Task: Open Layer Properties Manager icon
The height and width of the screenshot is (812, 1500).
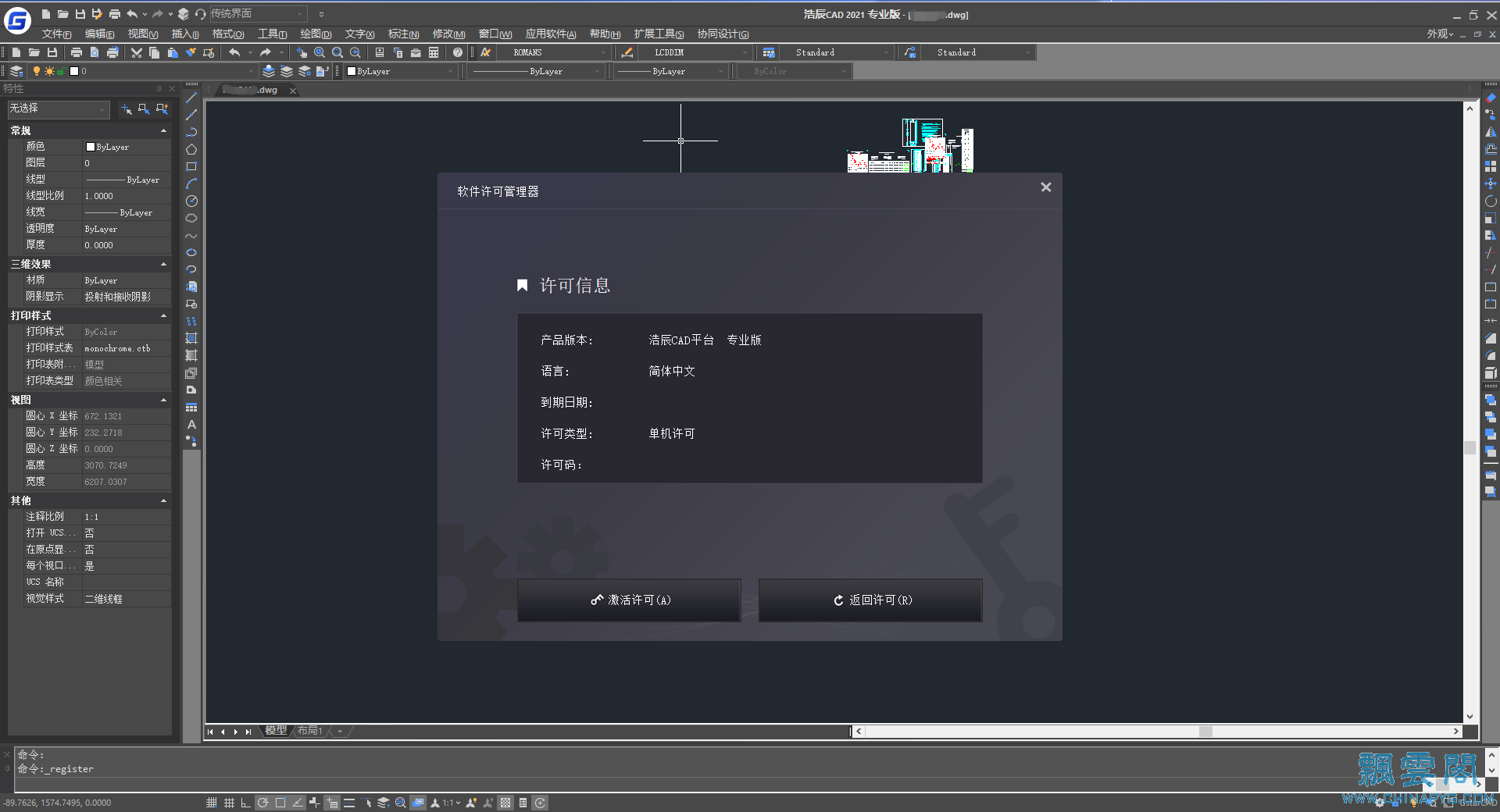Action: coord(16,71)
